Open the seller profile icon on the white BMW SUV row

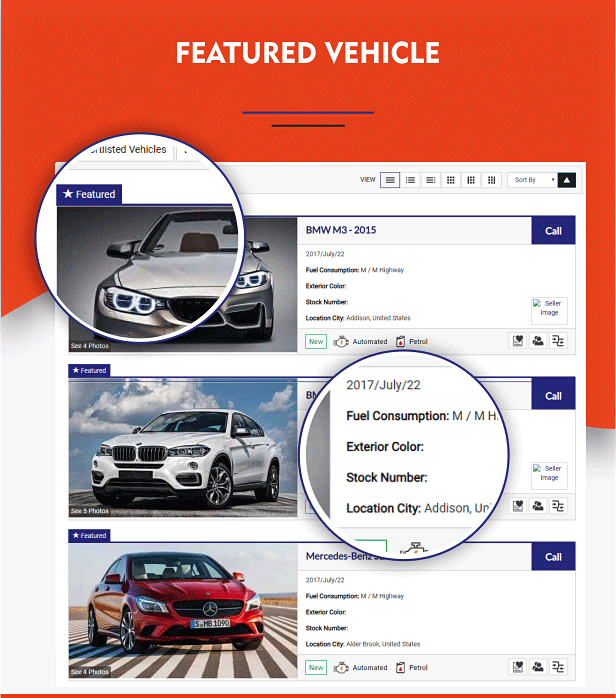[538, 506]
